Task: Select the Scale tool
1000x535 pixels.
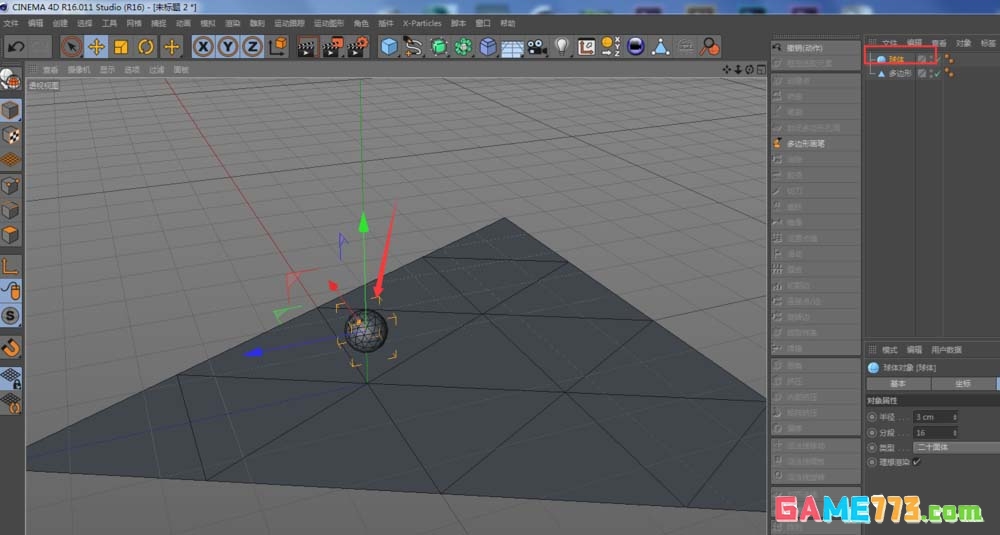Action: pos(121,47)
